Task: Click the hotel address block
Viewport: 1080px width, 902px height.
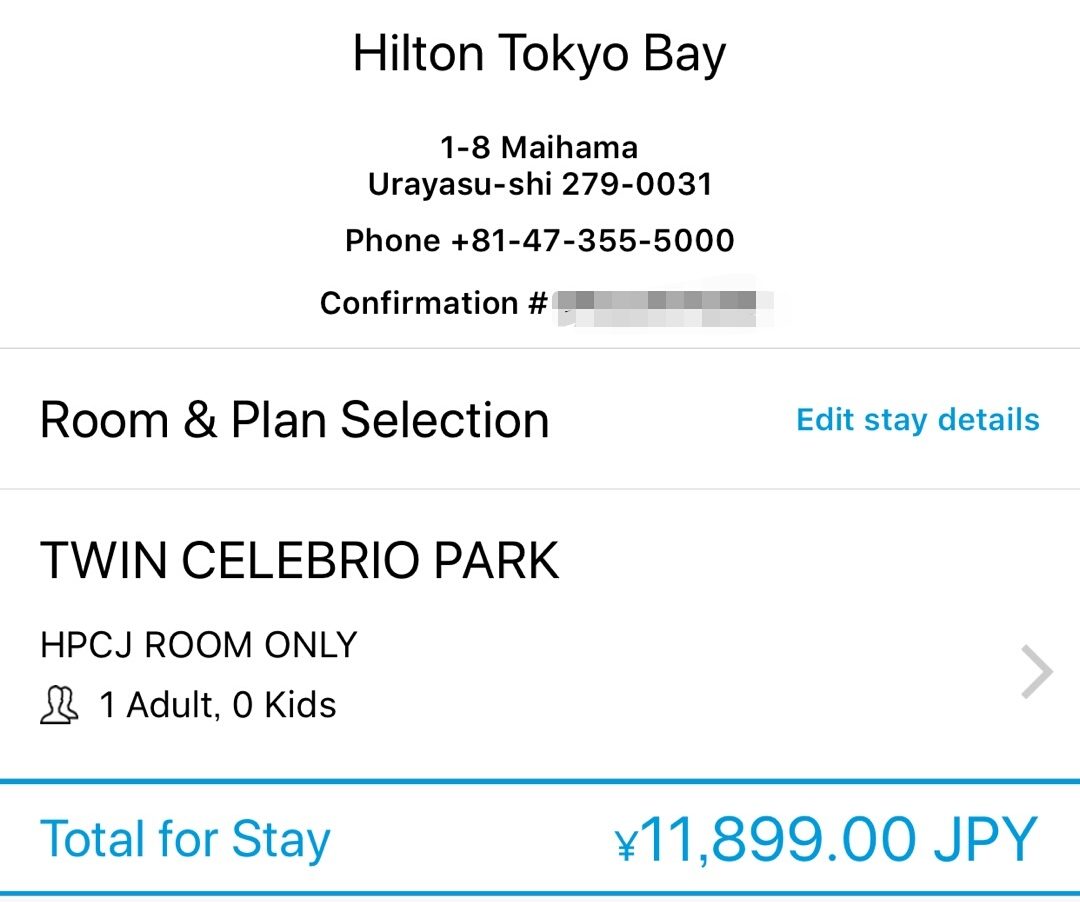Action: [x=540, y=165]
